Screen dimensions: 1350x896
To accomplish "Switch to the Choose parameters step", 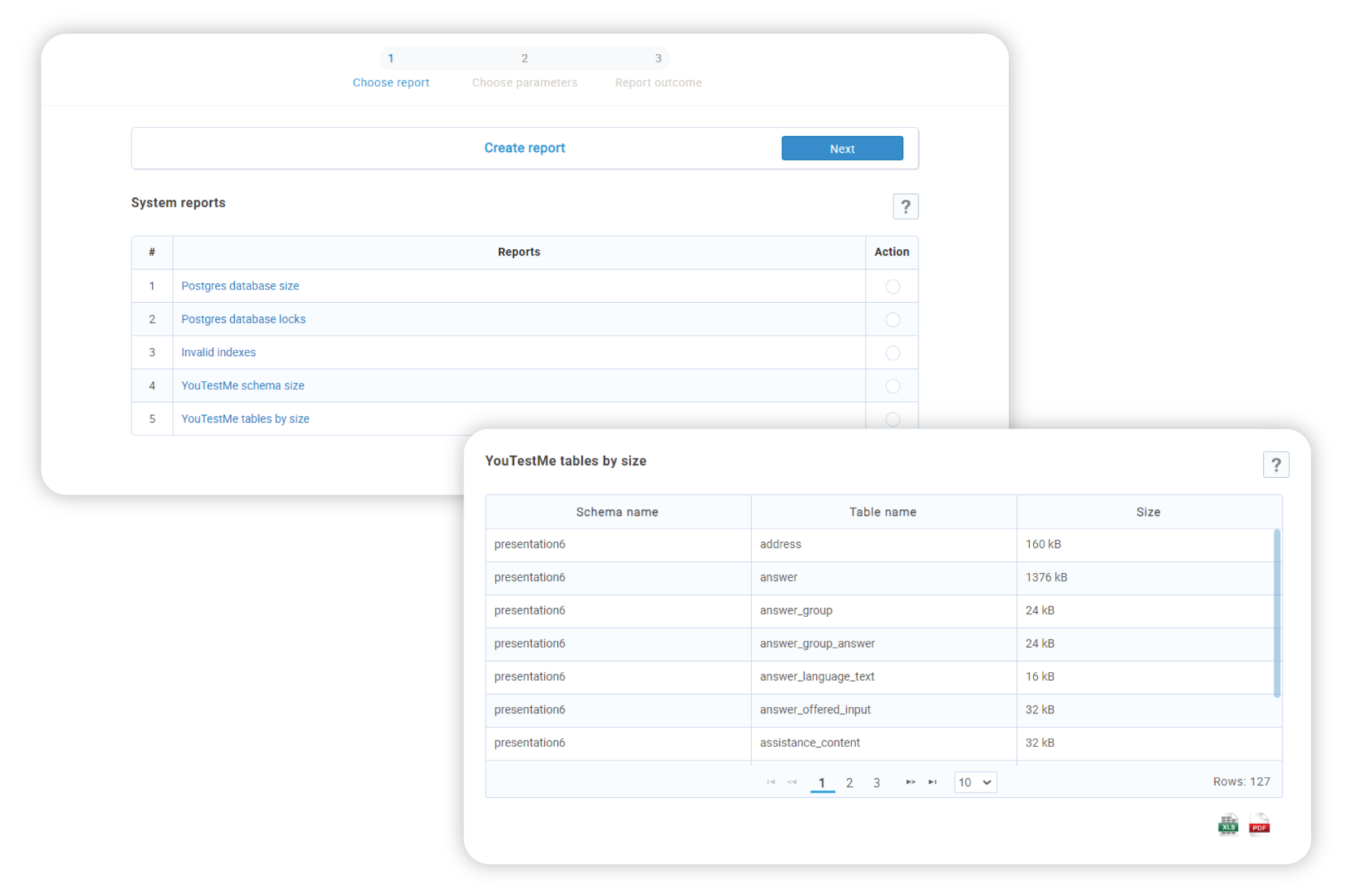I will click(525, 82).
